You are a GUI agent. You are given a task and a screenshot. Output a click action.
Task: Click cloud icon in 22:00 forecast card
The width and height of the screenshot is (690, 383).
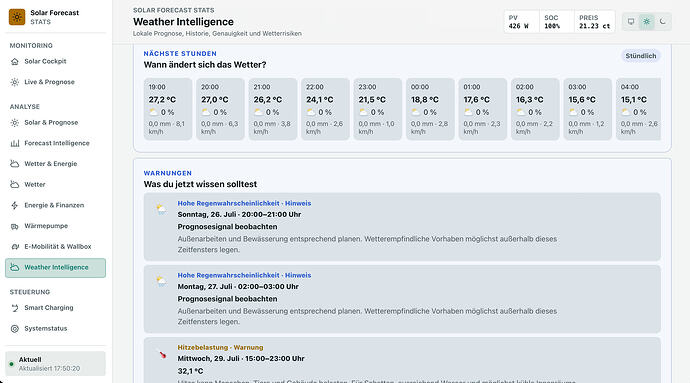pyautogui.click(x=311, y=112)
